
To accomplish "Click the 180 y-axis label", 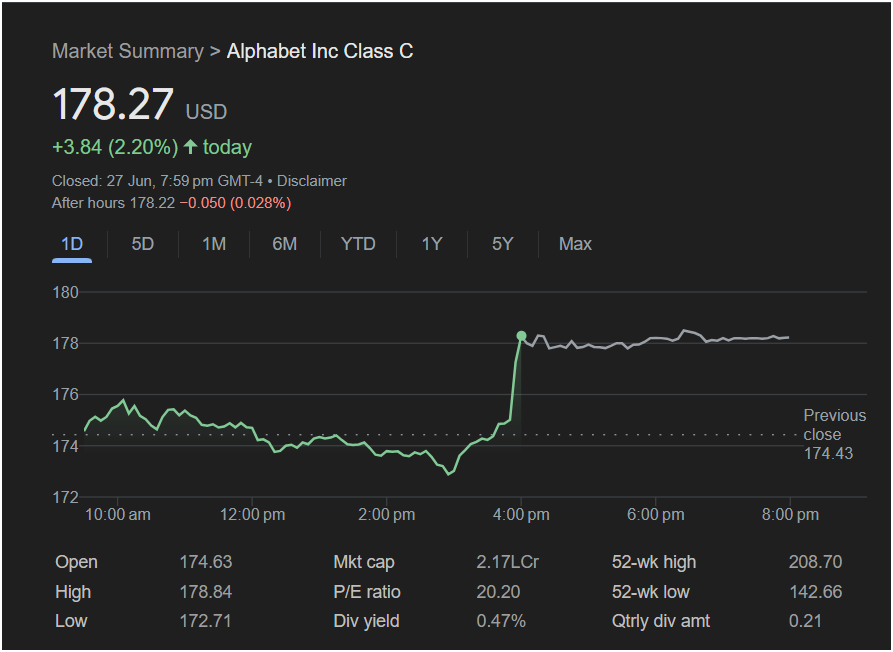I will pyautogui.click(x=65, y=293).
